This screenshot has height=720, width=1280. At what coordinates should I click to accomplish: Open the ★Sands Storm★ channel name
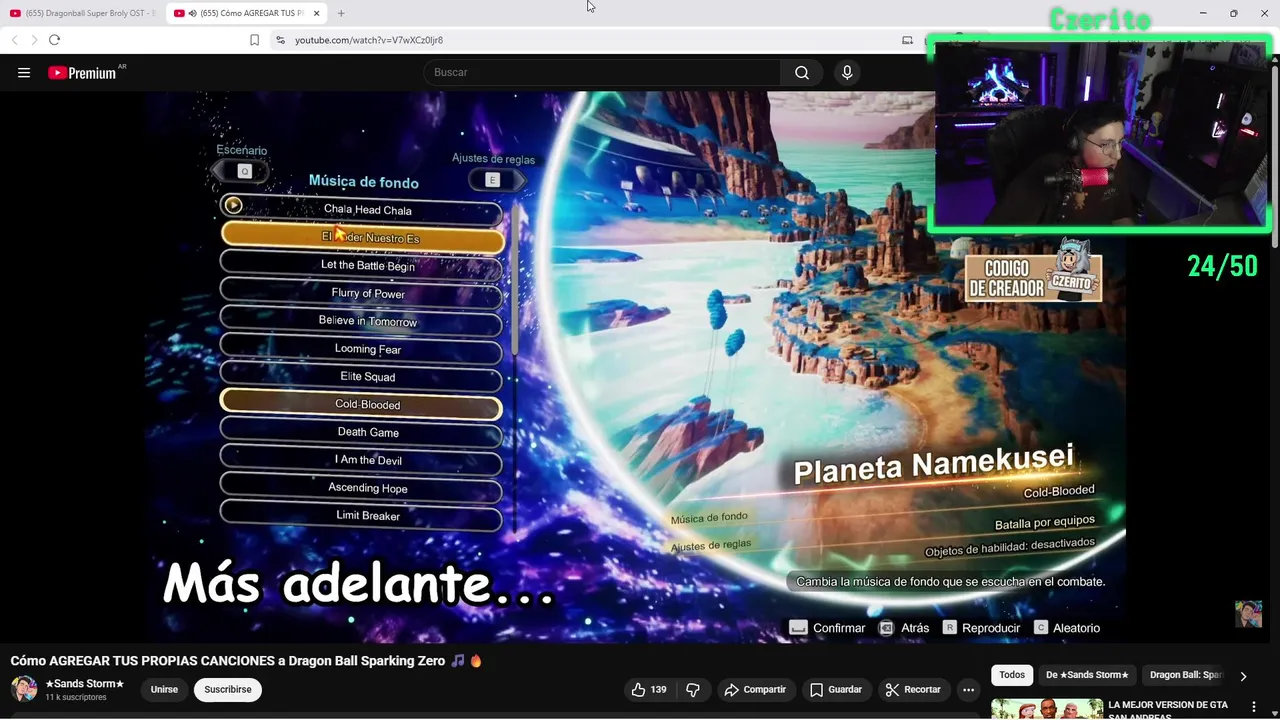tap(85, 684)
